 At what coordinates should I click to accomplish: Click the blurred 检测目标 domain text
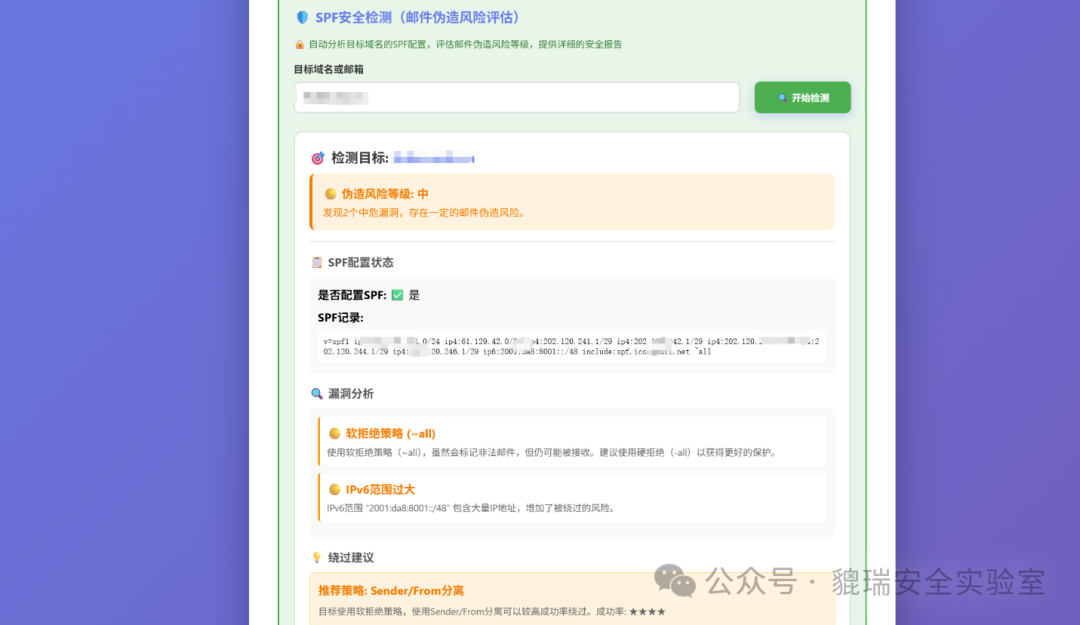point(433,157)
